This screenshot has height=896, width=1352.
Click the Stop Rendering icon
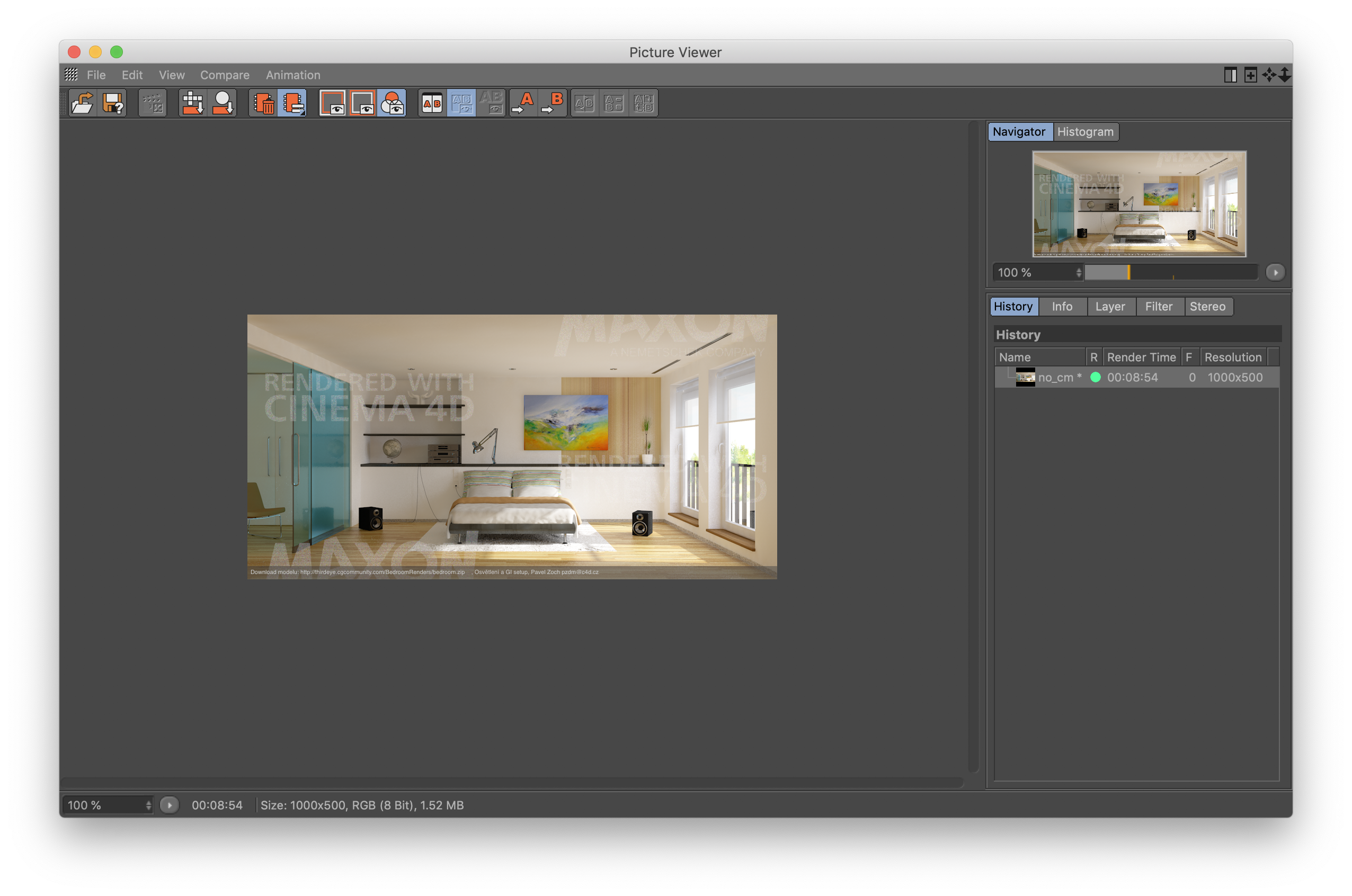click(x=152, y=103)
